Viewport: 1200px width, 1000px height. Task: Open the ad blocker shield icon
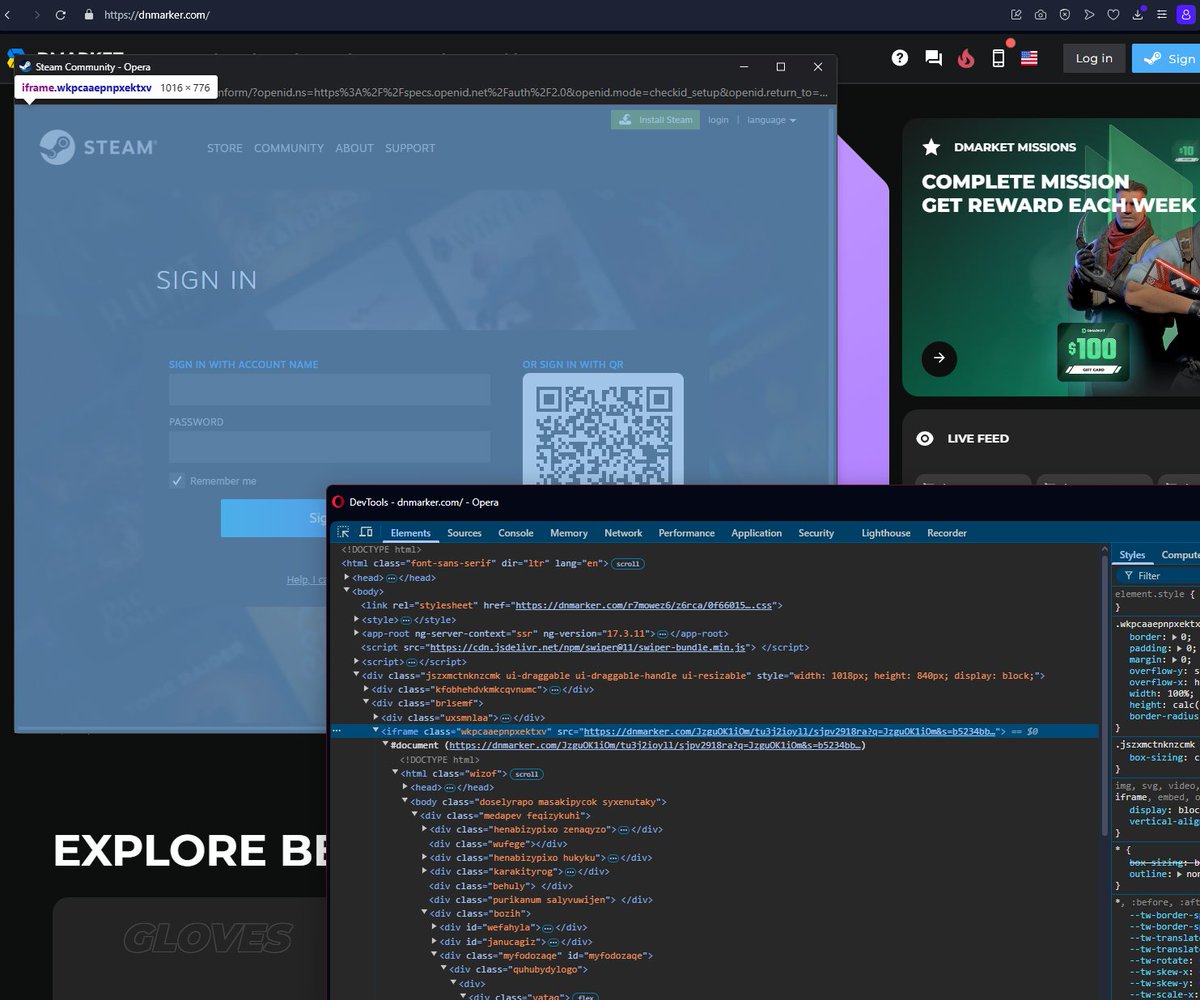(x=1065, y=15)
